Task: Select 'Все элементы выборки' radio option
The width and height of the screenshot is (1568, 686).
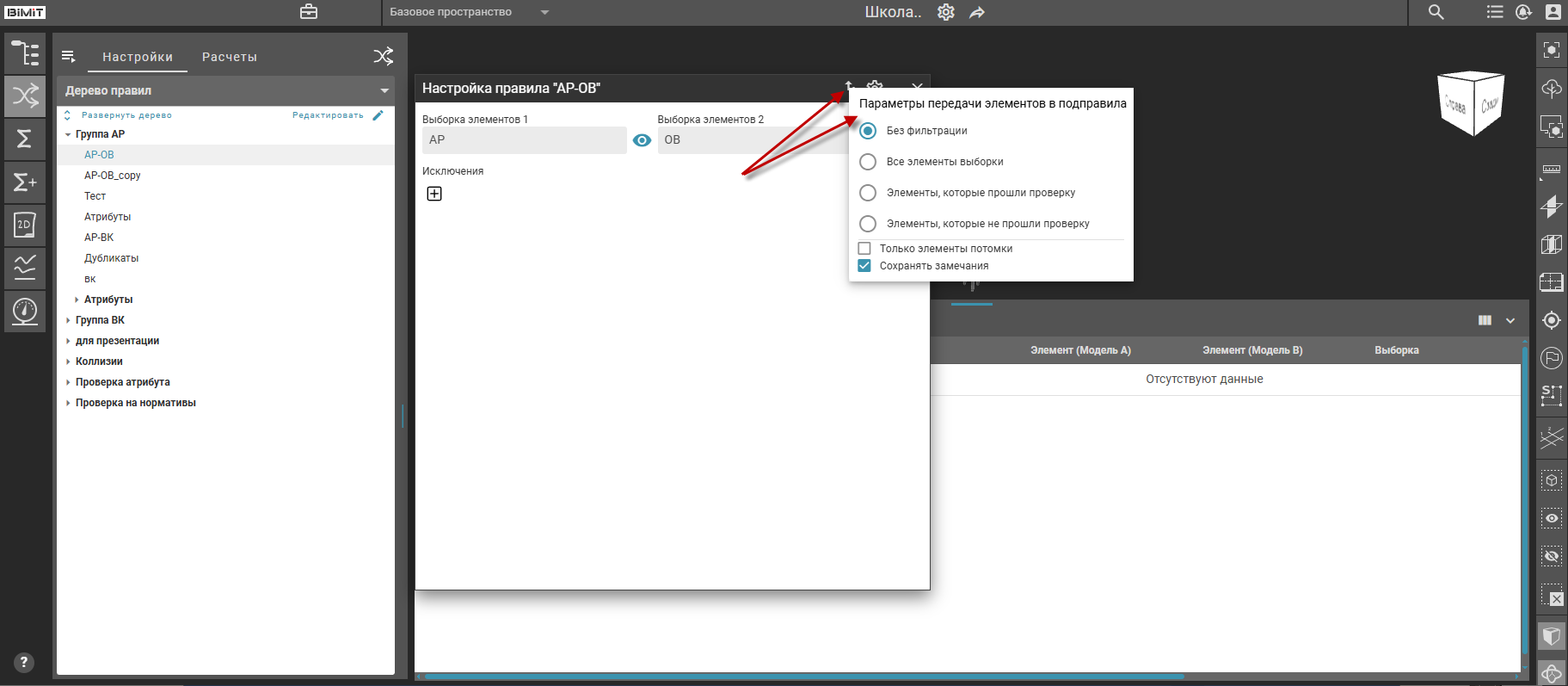Action: pos(868,162)
